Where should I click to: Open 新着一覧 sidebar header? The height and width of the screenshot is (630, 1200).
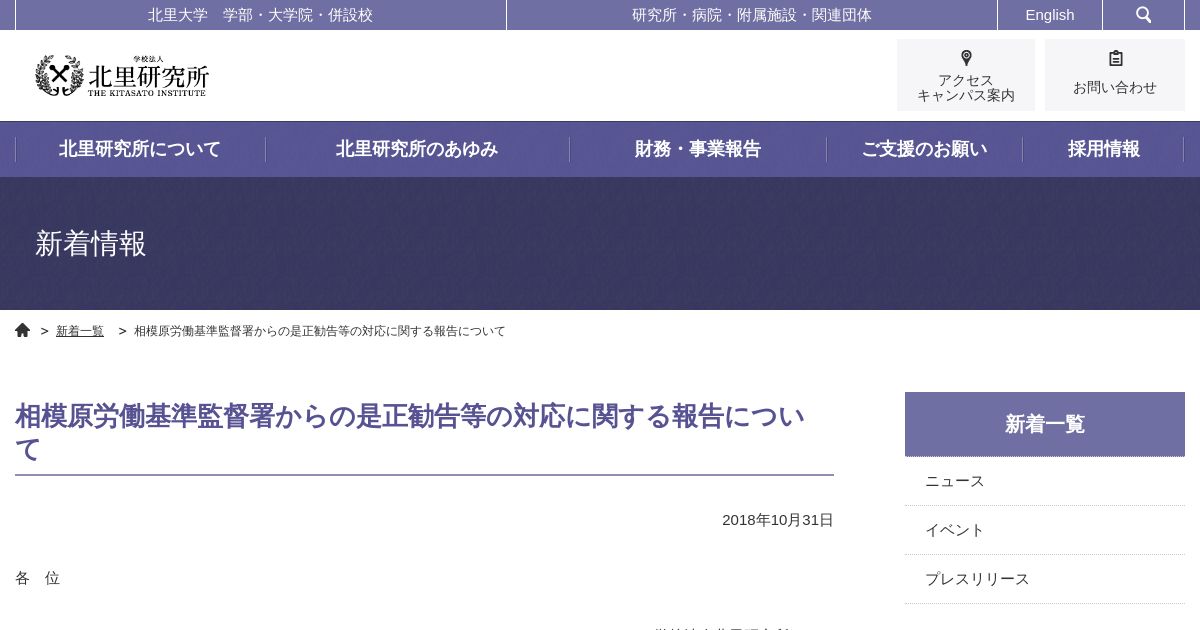(x=1045, y=424)
